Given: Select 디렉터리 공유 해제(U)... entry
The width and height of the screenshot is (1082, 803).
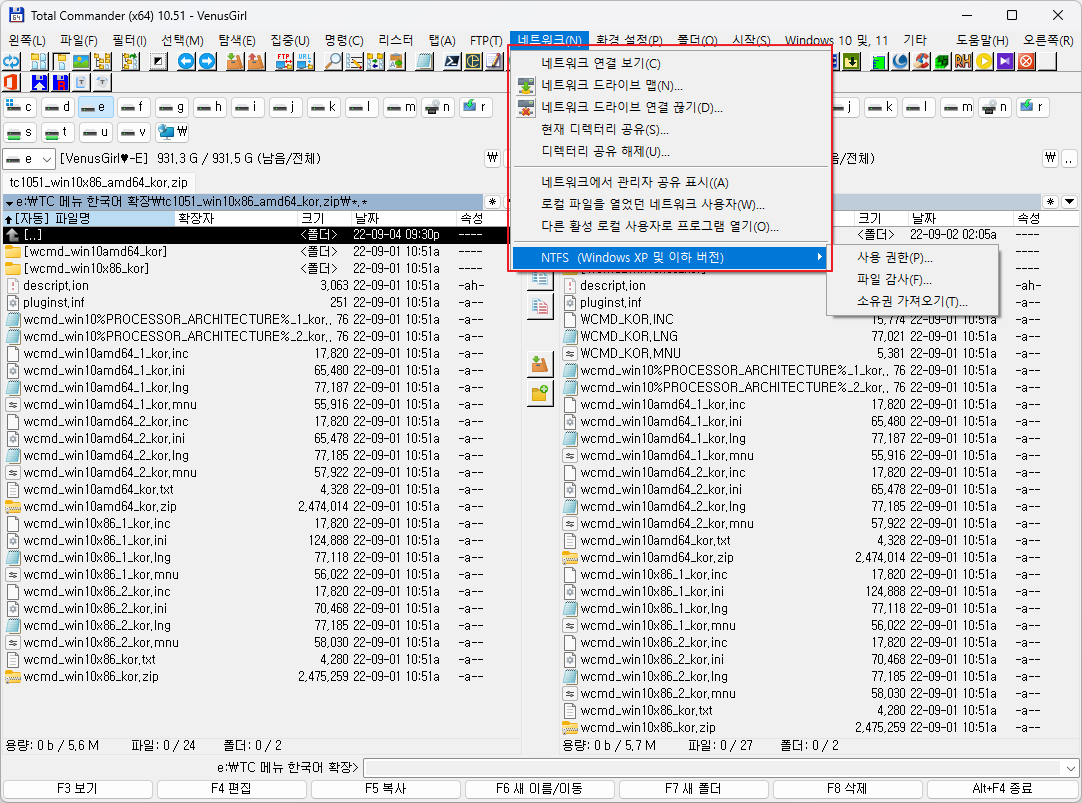Looking at the screenshot, I should coord(669,152).
